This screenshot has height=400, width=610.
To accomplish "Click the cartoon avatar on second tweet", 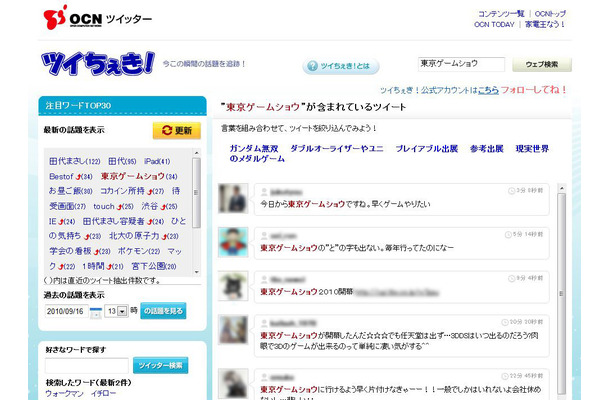I will coord(233,241).
